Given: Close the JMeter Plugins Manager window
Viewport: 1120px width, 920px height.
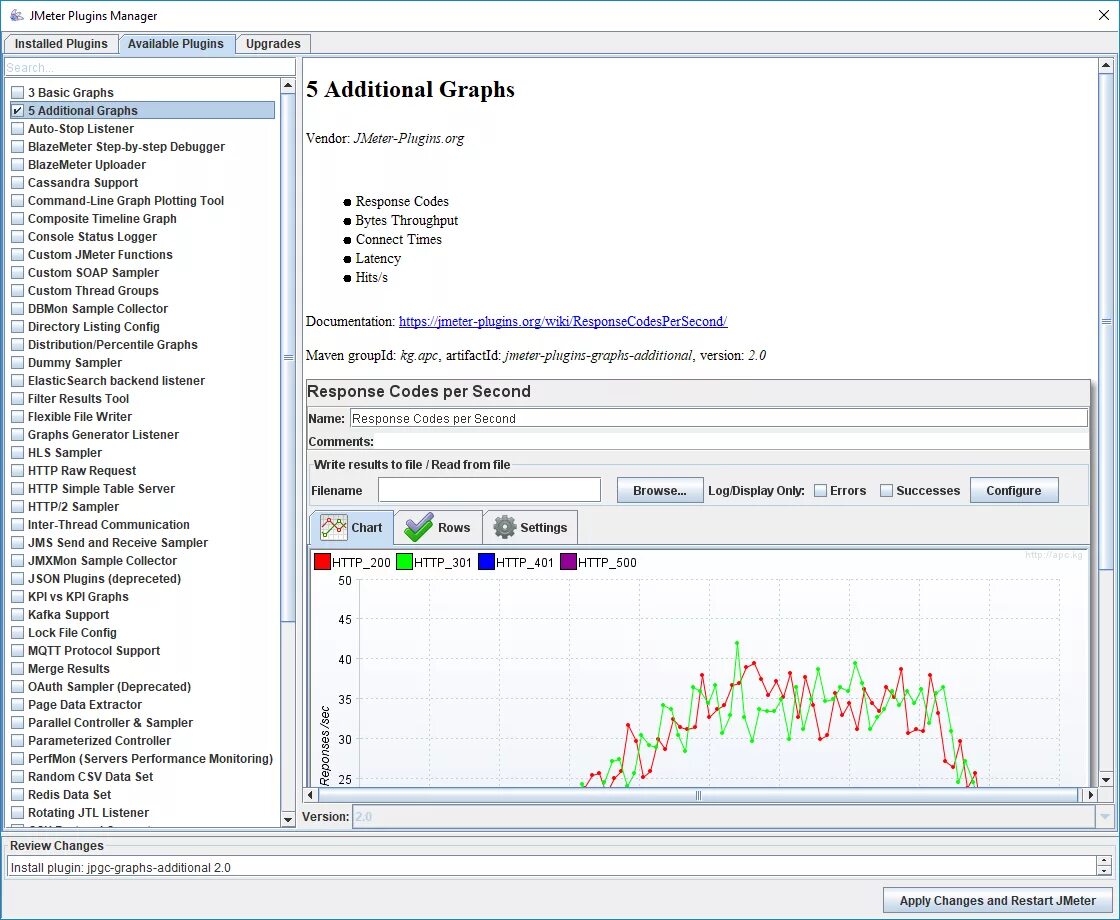Looking at the screenshot, I should click(1104, 15).
